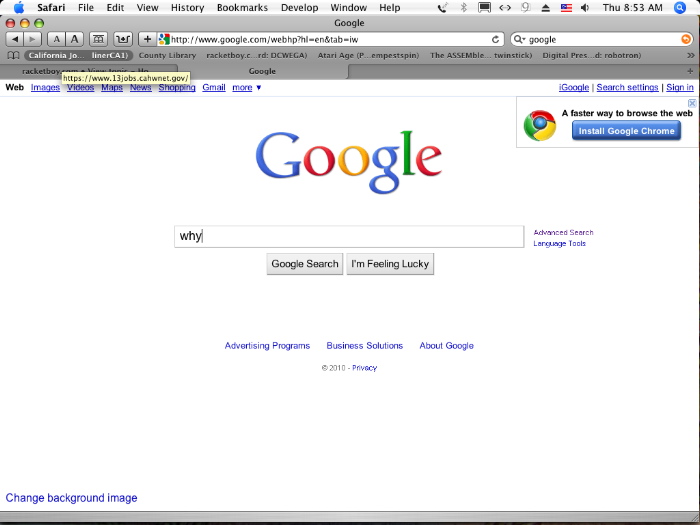Viewport: 700px width, 525px height.
Task: Open the search magnifier menu in search field
Action: (519, 39)
